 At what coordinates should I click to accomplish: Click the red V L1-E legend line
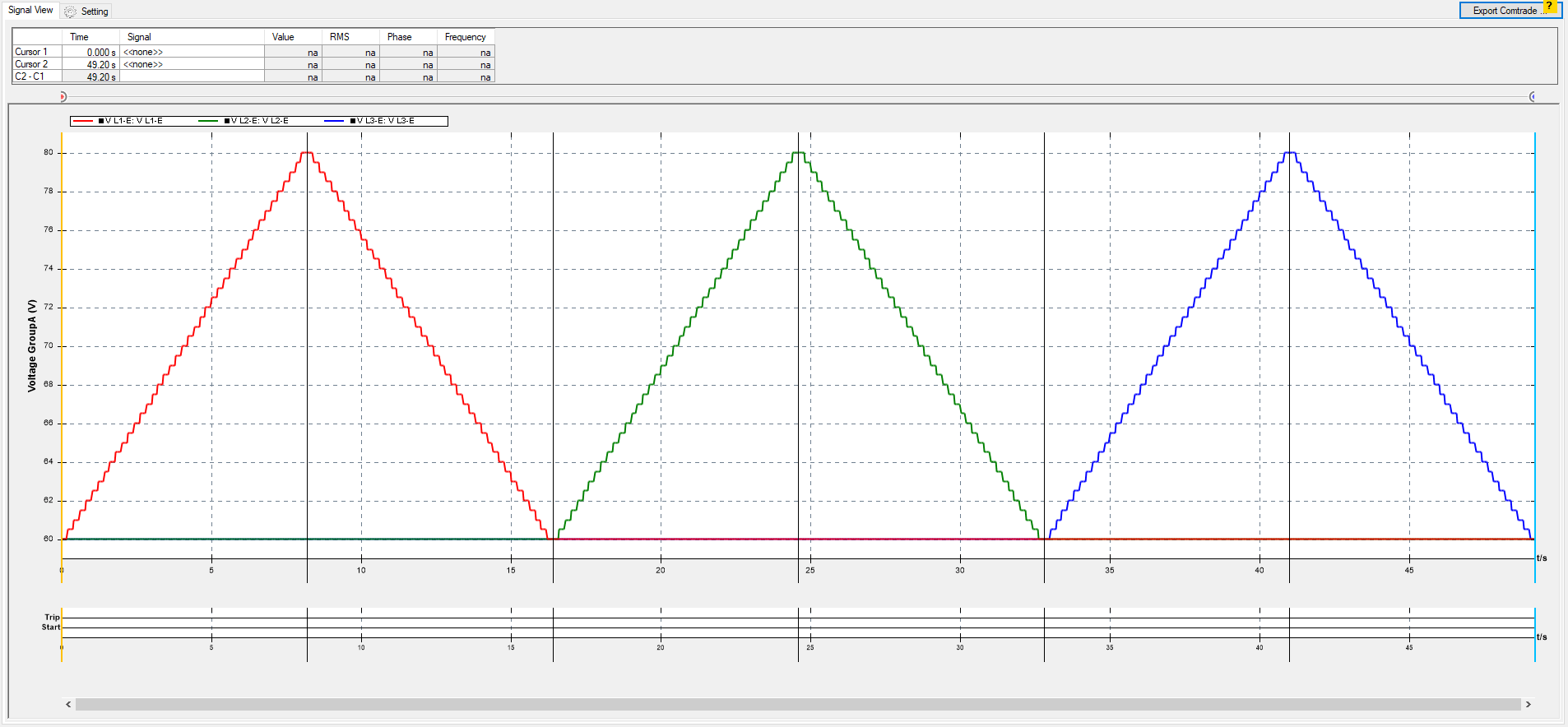tap(83, 121)
